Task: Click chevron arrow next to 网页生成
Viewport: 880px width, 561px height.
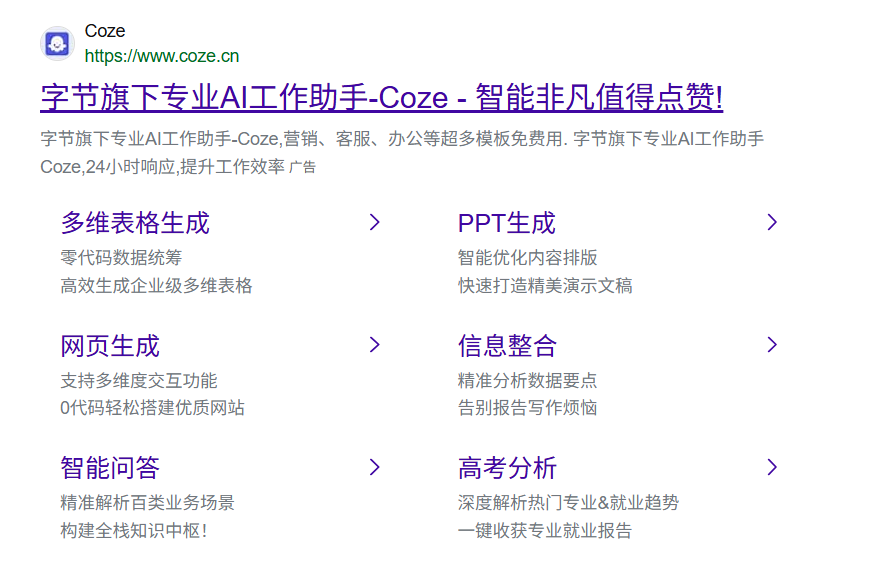Action: [x=375, y=344]
